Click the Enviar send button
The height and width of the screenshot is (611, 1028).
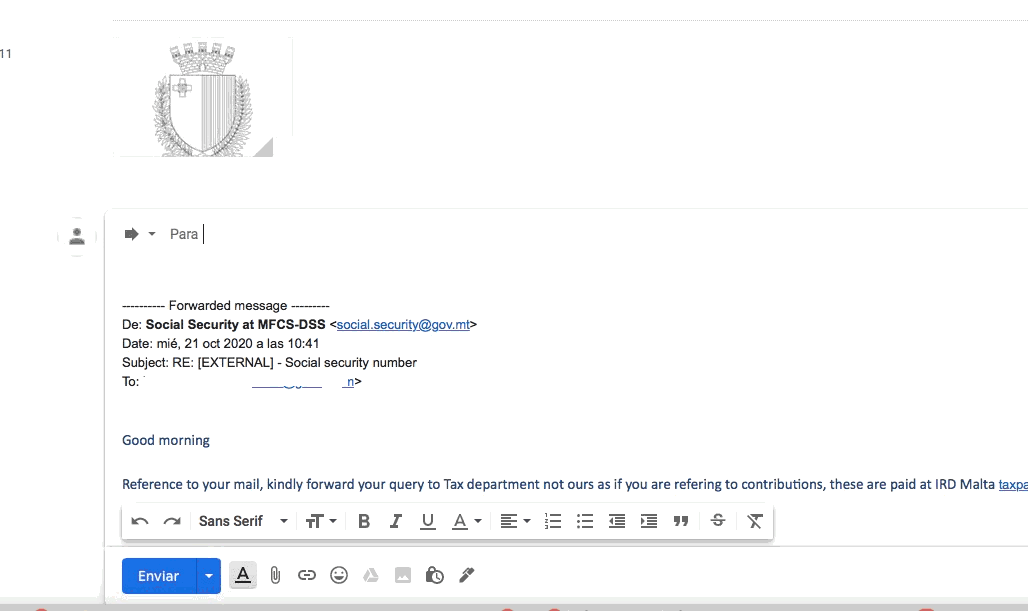pos(159,576)
